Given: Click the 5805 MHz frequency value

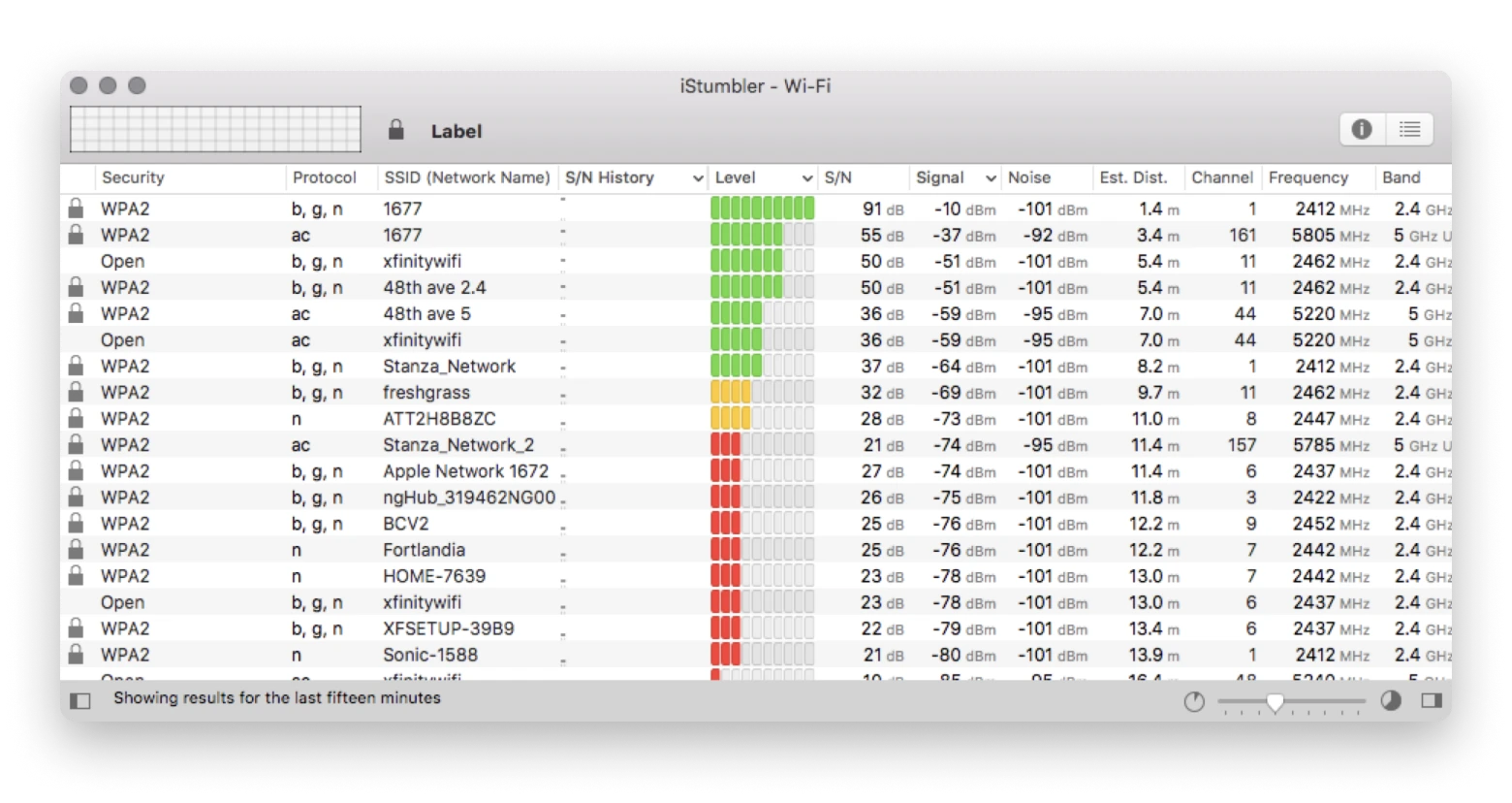Looking at the screenshot, I should pos(1330,235).
